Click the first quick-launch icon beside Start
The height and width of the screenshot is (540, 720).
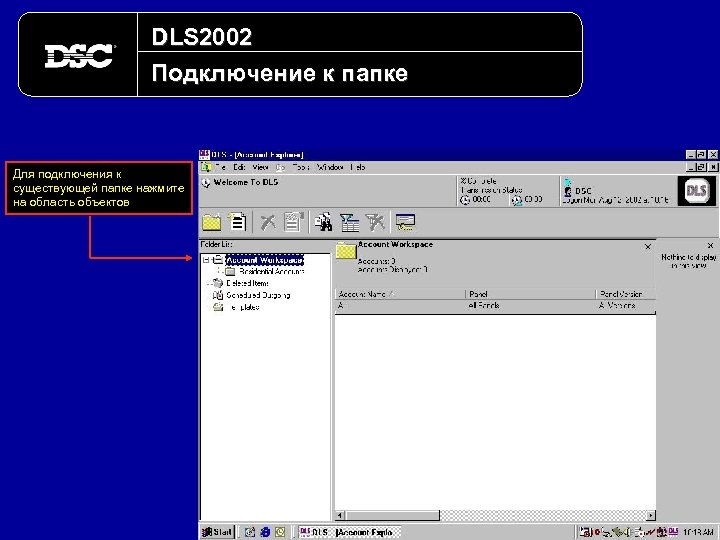pos(250,532)
